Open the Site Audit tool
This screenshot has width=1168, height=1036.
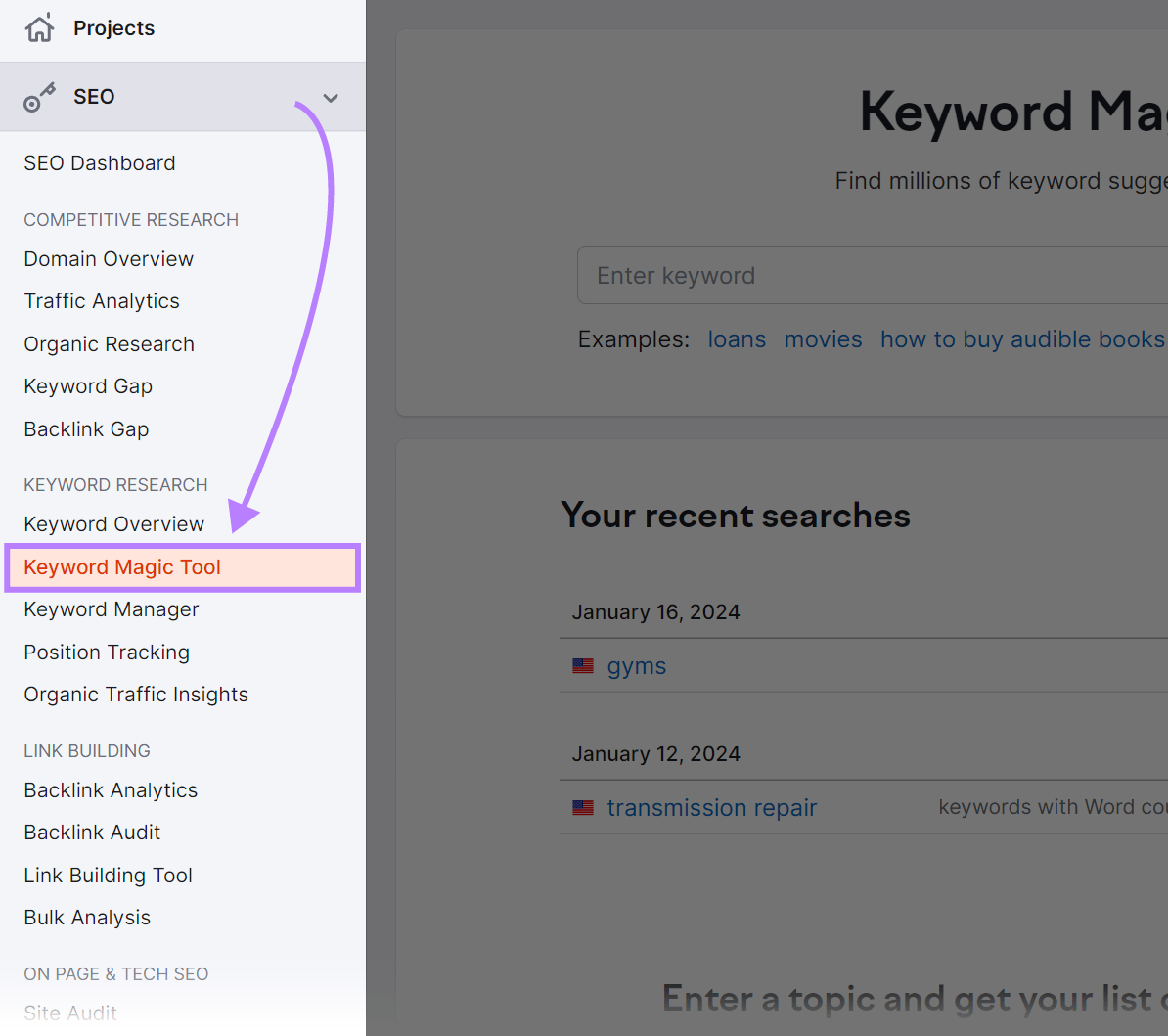(69, 1013)
